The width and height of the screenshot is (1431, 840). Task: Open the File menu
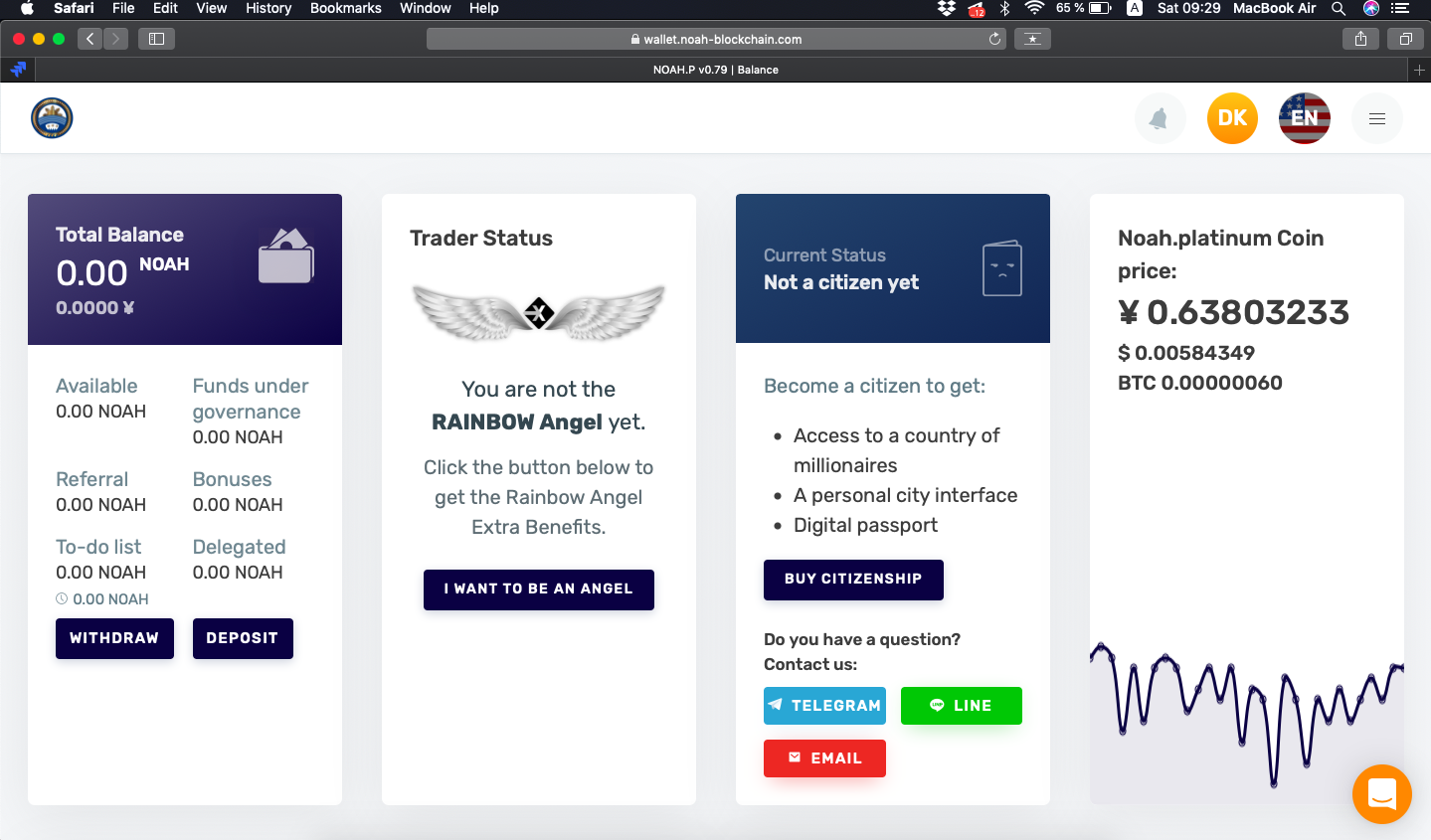click(x=123, y=8)
